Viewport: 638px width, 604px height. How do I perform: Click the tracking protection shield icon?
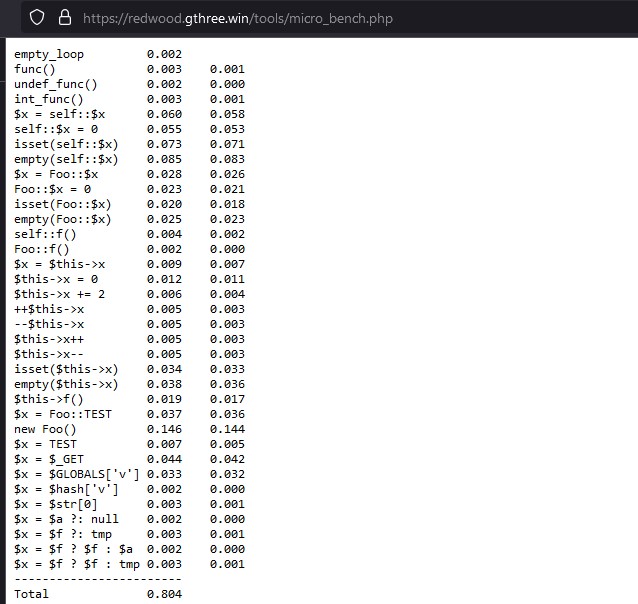point(37,18)
